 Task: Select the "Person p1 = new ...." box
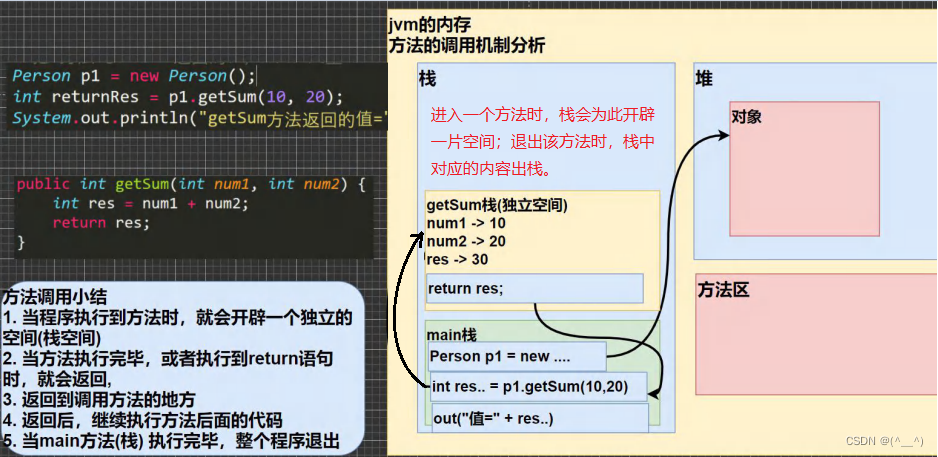coord(517,357)
